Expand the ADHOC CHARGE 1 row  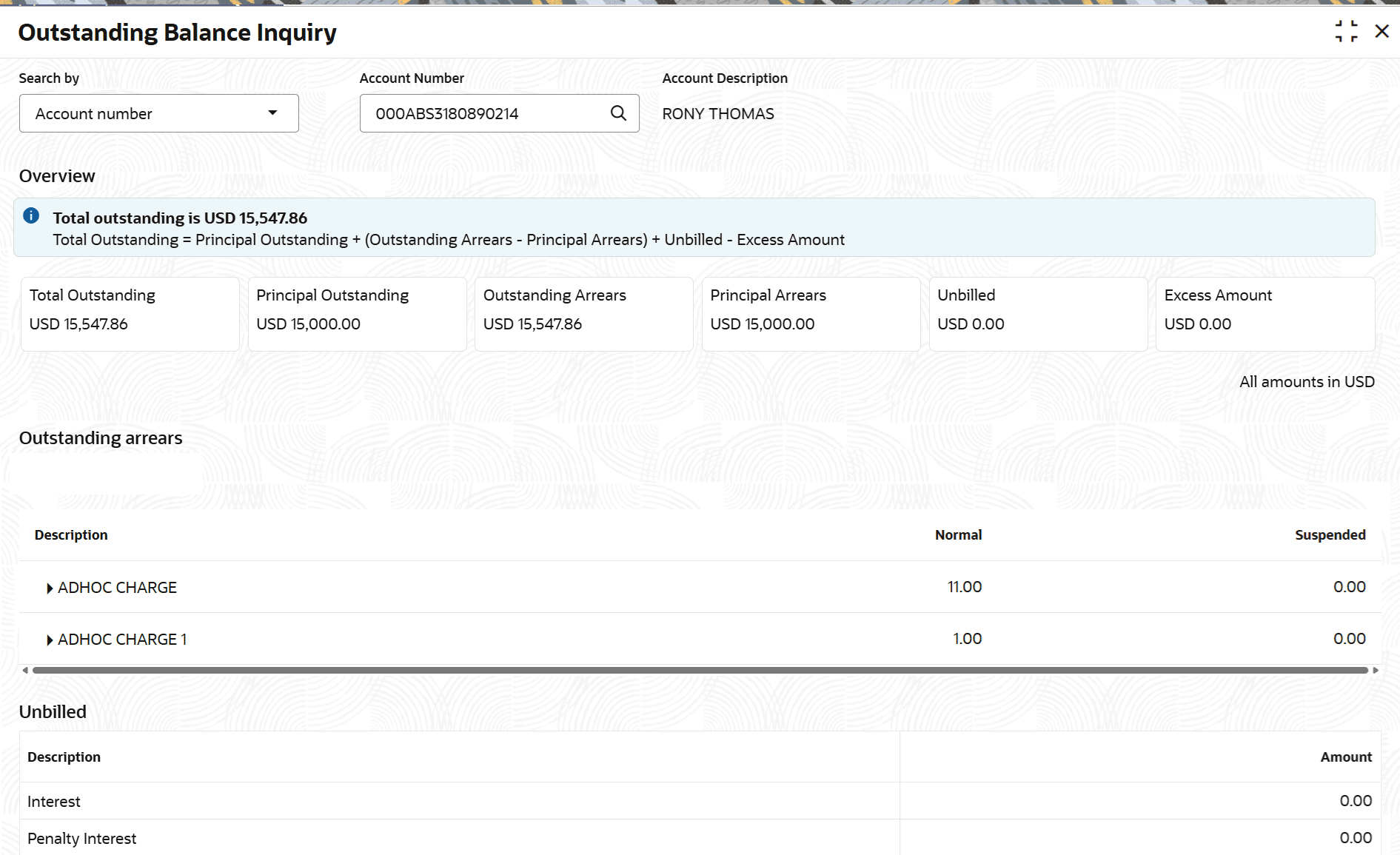(50, 640)
